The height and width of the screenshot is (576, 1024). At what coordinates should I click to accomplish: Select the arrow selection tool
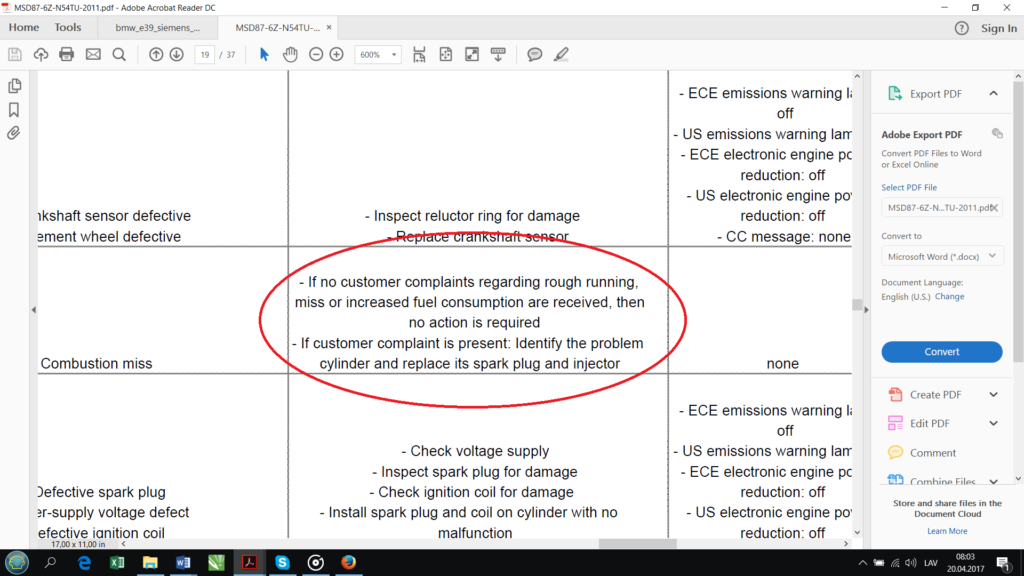264,54
